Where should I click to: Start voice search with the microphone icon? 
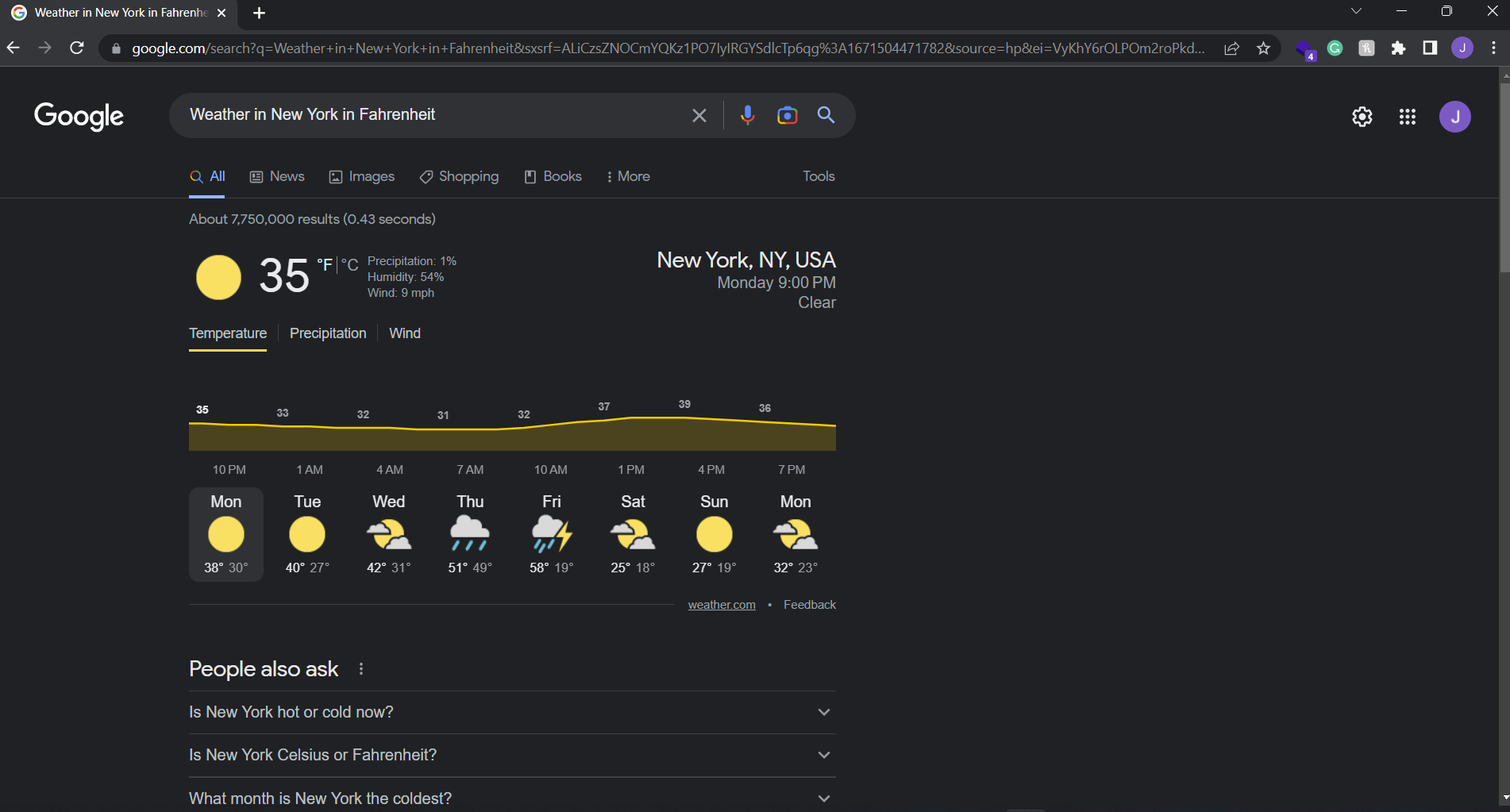[747, 115]
